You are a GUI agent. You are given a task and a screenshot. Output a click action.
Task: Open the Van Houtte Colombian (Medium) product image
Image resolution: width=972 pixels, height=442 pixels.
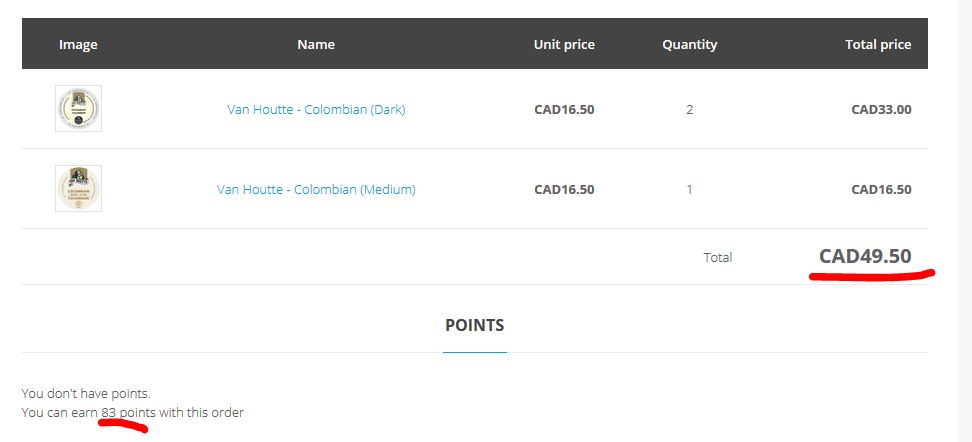78,189
